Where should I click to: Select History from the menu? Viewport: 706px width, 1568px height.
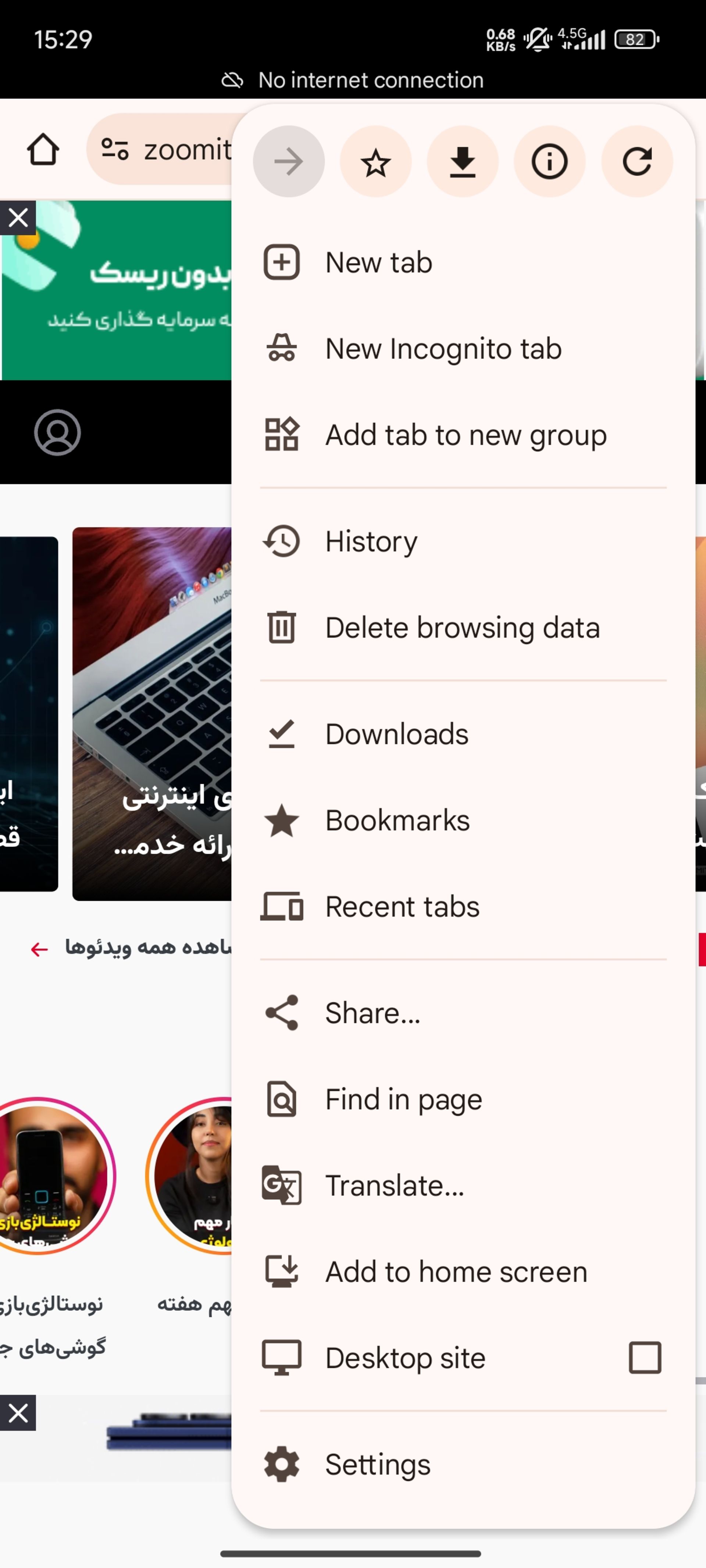(x=371, y=541)
